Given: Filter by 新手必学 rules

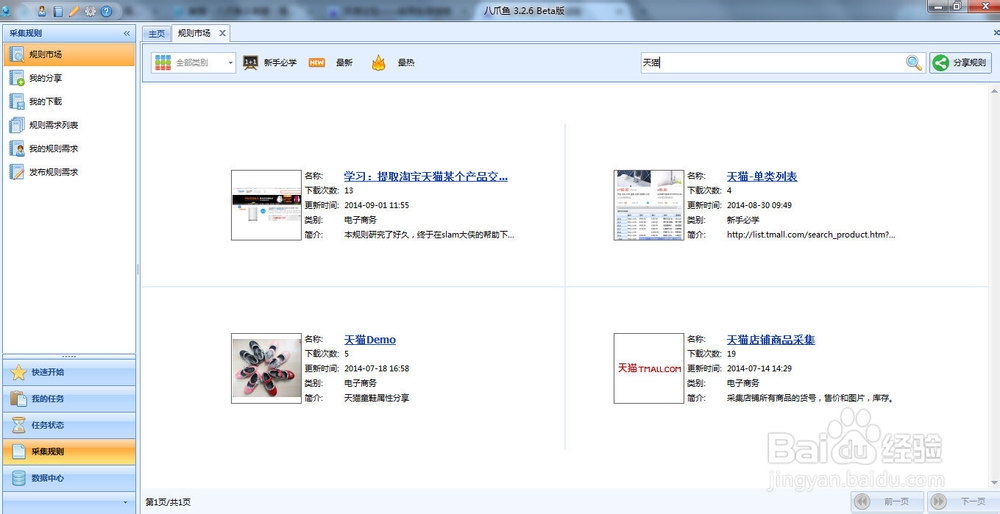Looking at the screenshot, I should (280, 62).
